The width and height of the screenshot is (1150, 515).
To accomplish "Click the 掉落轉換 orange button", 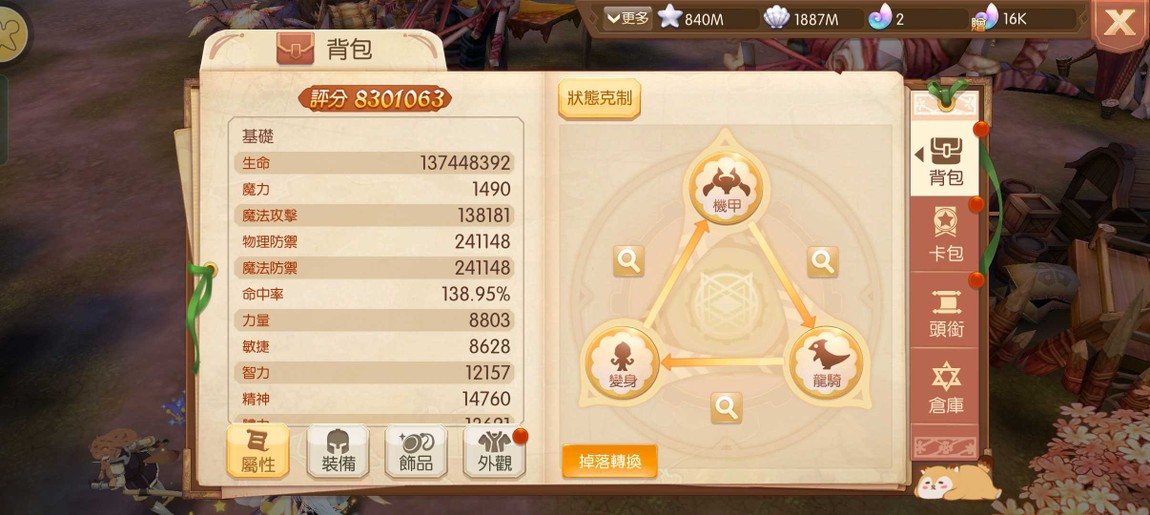I will click(609, 461).
